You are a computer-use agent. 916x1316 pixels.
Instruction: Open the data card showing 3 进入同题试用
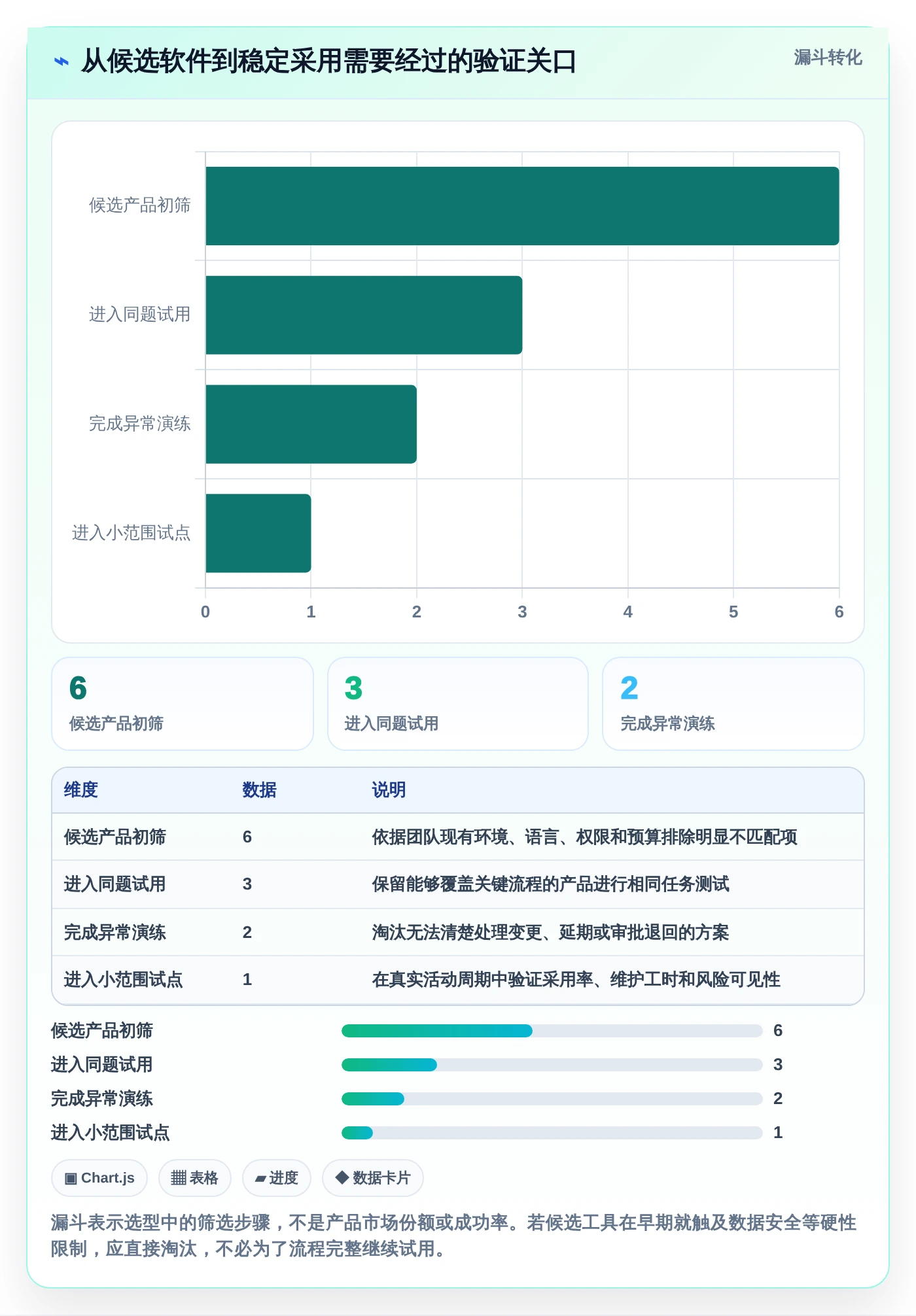[458, 704]
